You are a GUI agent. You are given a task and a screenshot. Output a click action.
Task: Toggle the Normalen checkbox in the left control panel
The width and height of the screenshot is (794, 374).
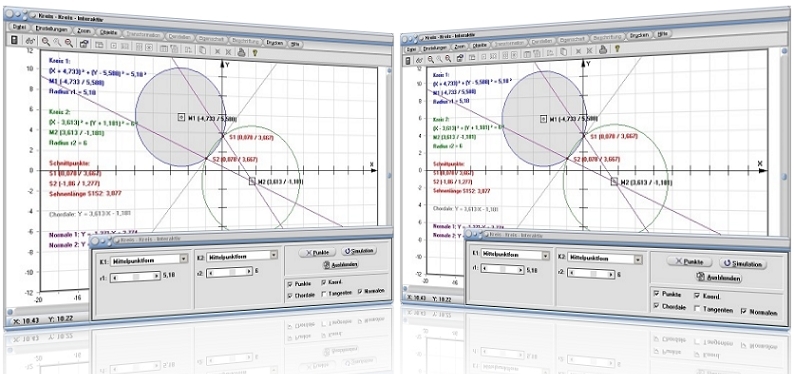pos(360,291)
